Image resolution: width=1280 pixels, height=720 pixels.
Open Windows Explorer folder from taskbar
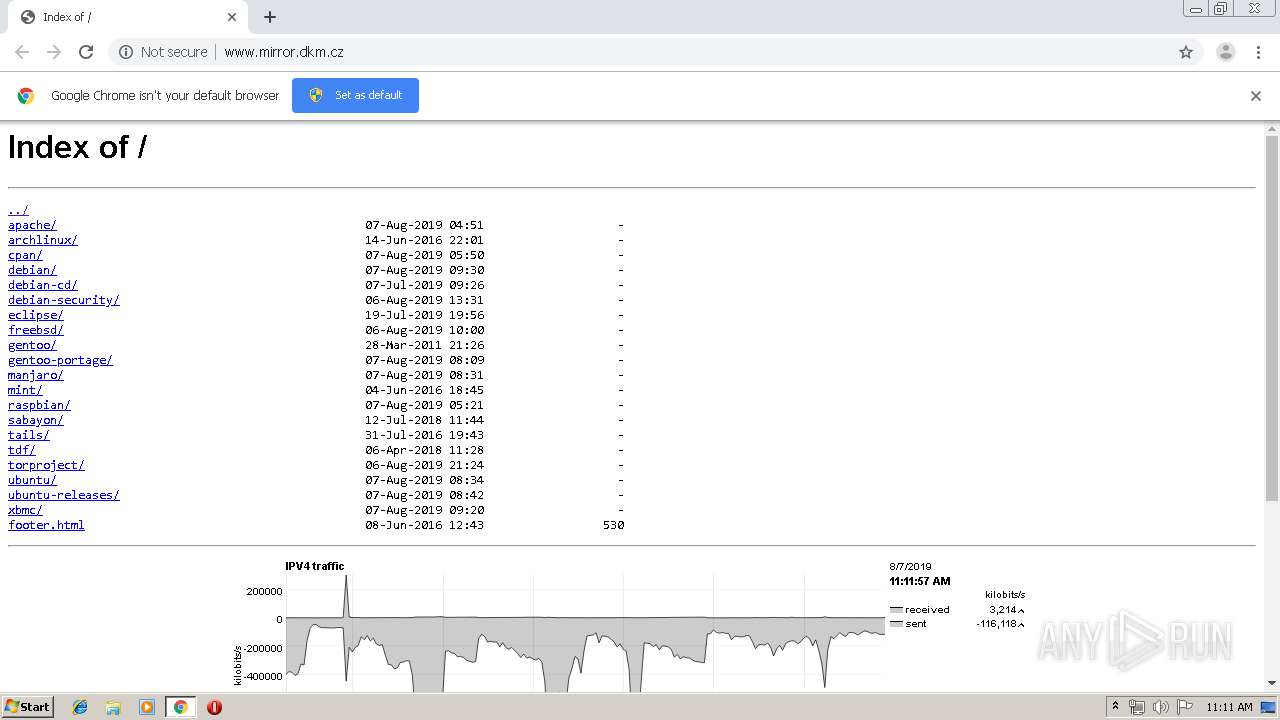(x=113, y=707)
